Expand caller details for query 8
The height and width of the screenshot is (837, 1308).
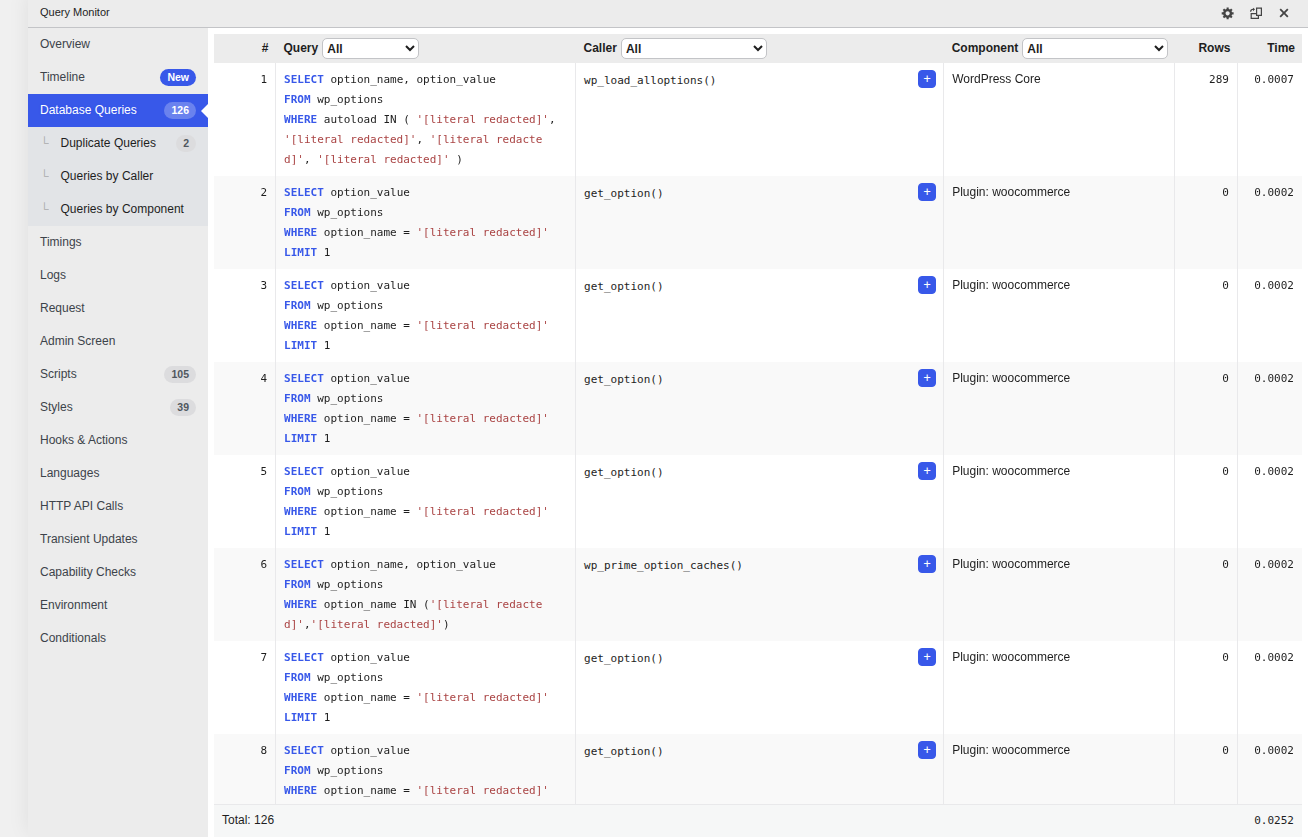click(927, 750)
